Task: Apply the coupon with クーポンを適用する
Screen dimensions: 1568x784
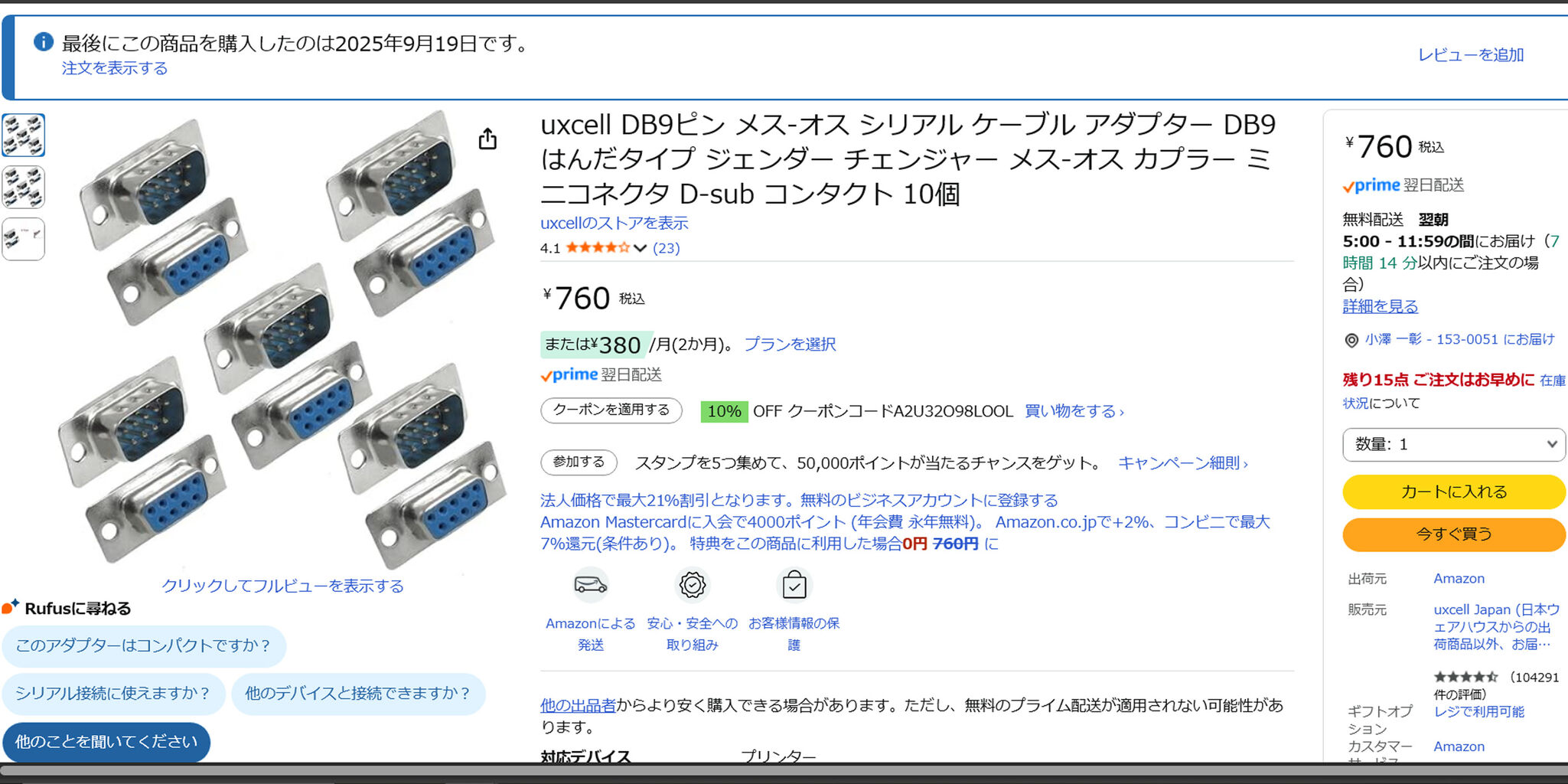Action: pyautogui.click(x=611, y=410)
